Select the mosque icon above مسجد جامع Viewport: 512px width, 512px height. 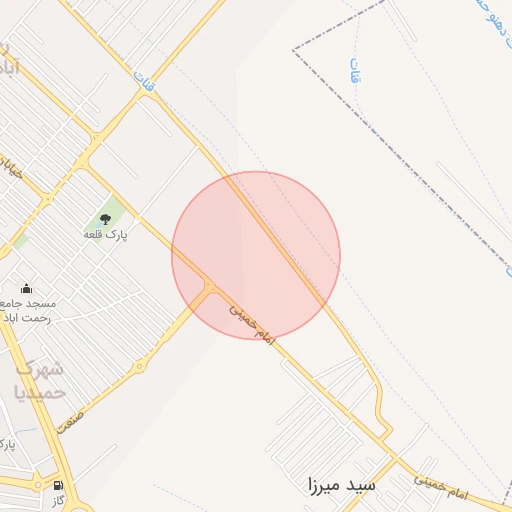pyautogui.click(x=26, y=289)
